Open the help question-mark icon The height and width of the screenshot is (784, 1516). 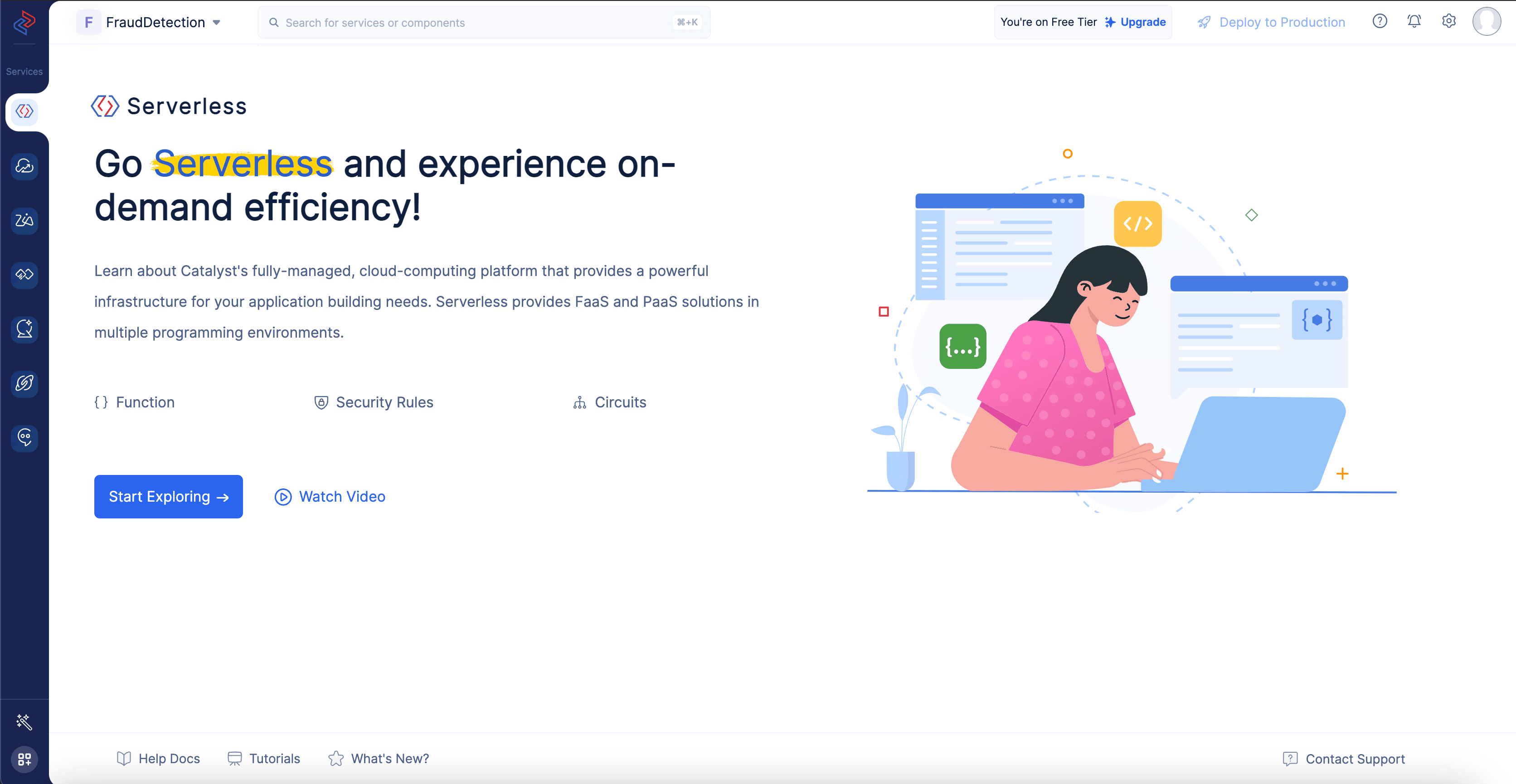pyautogui.click(x=1380, y=22)
